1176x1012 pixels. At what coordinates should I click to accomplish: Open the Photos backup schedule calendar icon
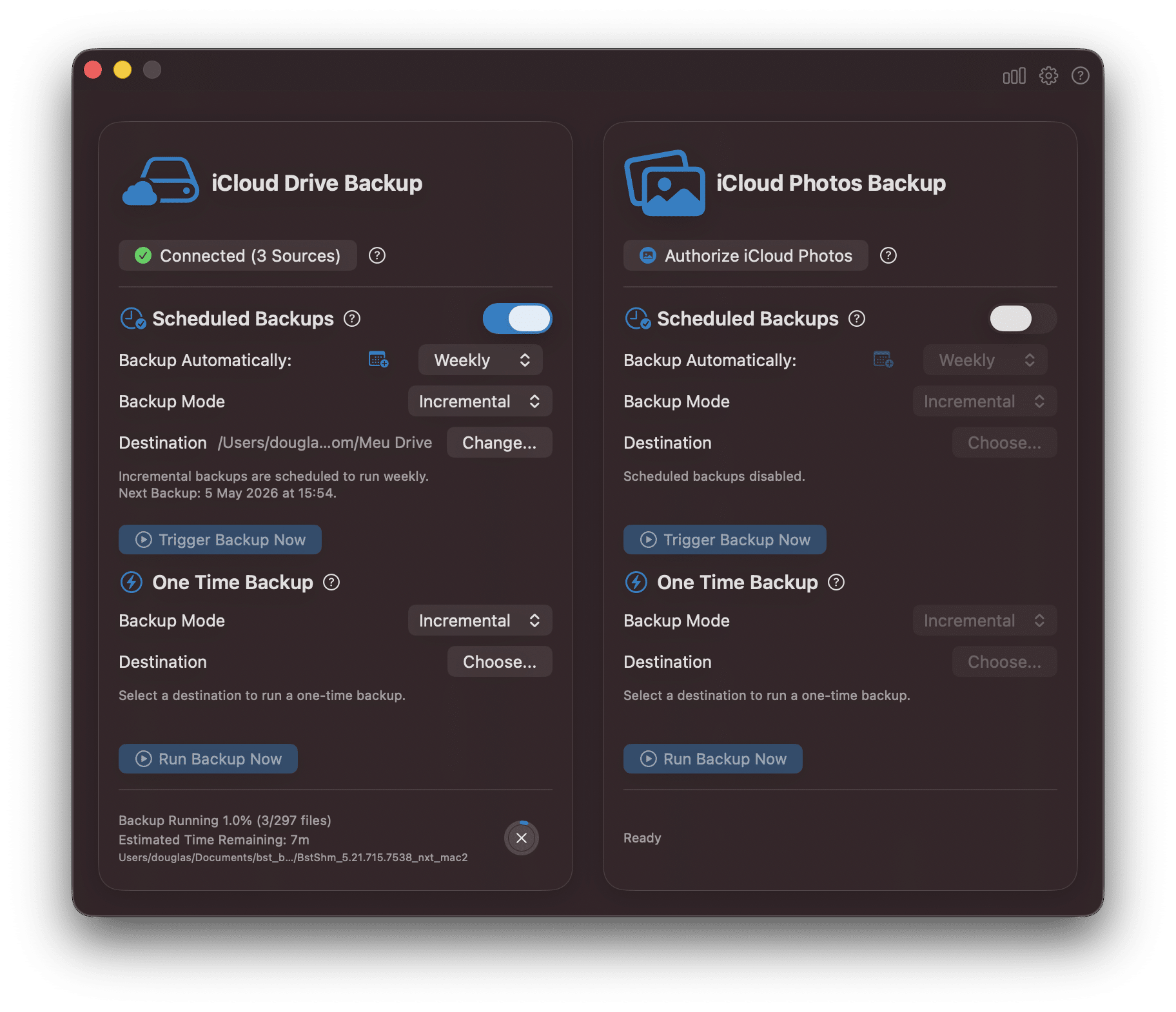883,360
